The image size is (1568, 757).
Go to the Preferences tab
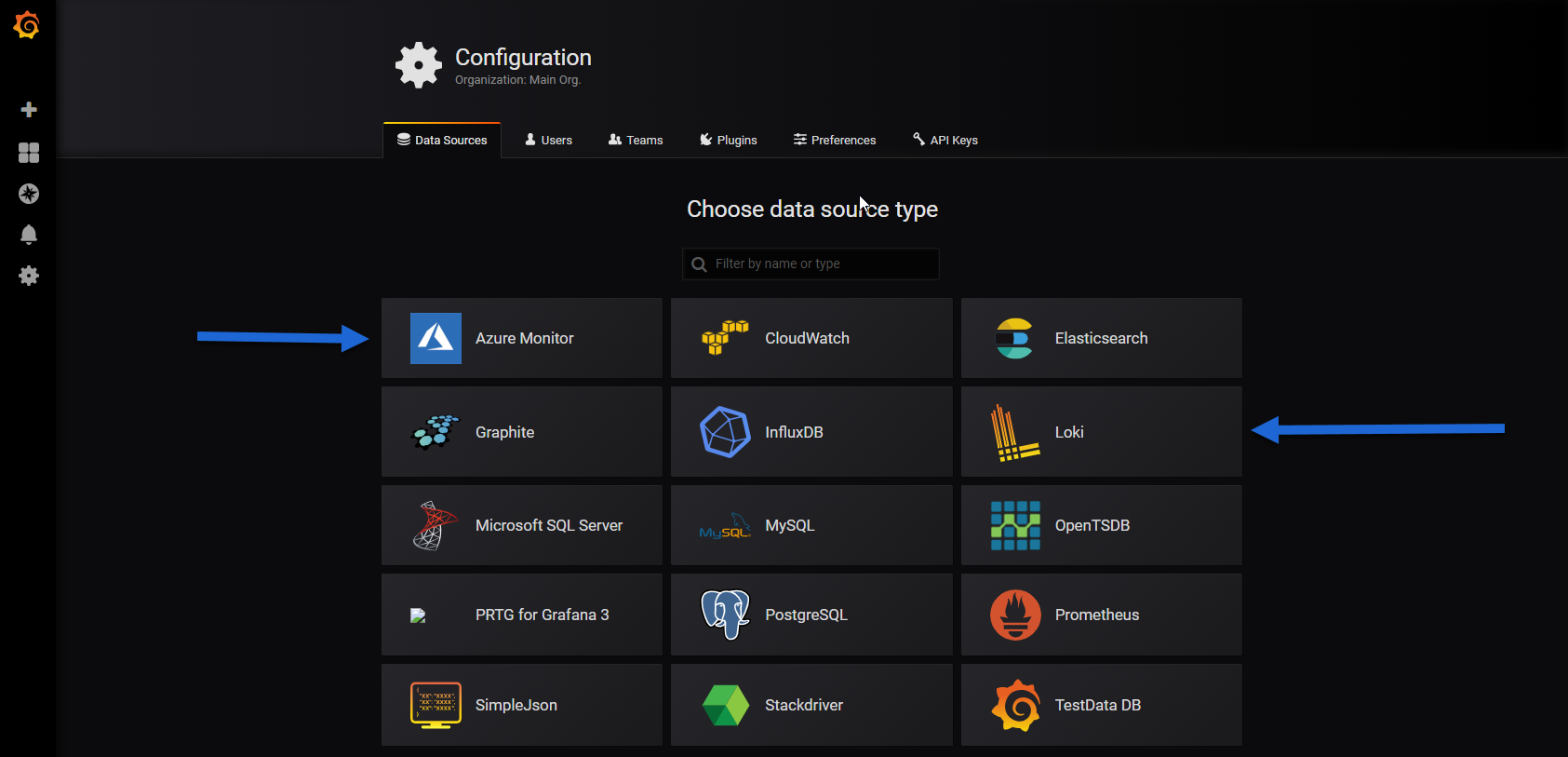[834, 141]
